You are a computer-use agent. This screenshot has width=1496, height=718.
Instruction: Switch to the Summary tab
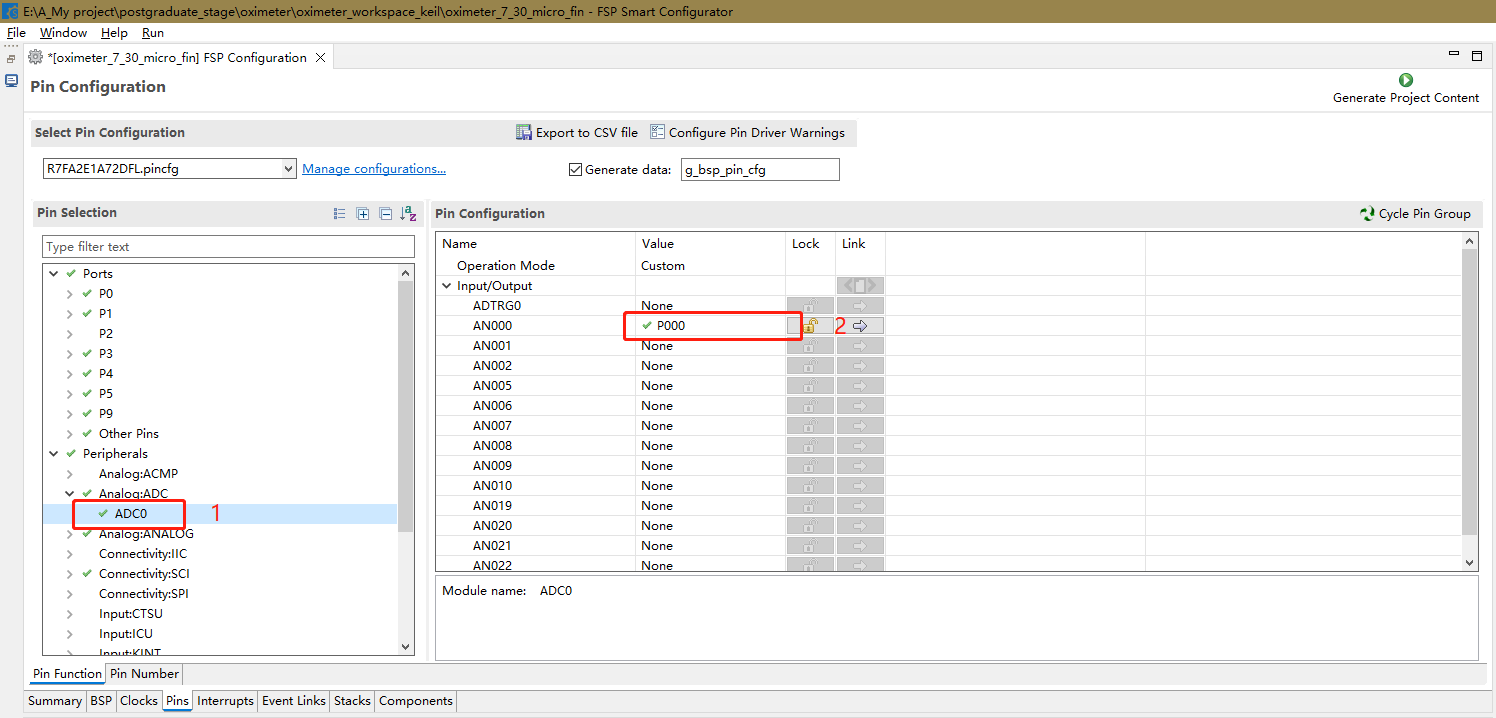tap(55, 701)
